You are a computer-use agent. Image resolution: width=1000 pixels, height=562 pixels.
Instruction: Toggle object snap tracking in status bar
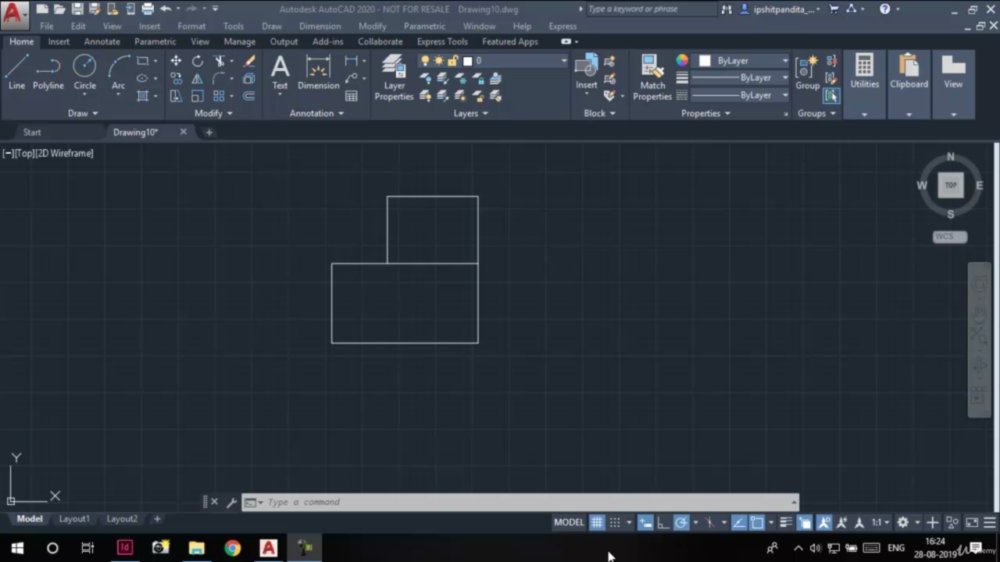pyautogui.click(x=739, y=522)
